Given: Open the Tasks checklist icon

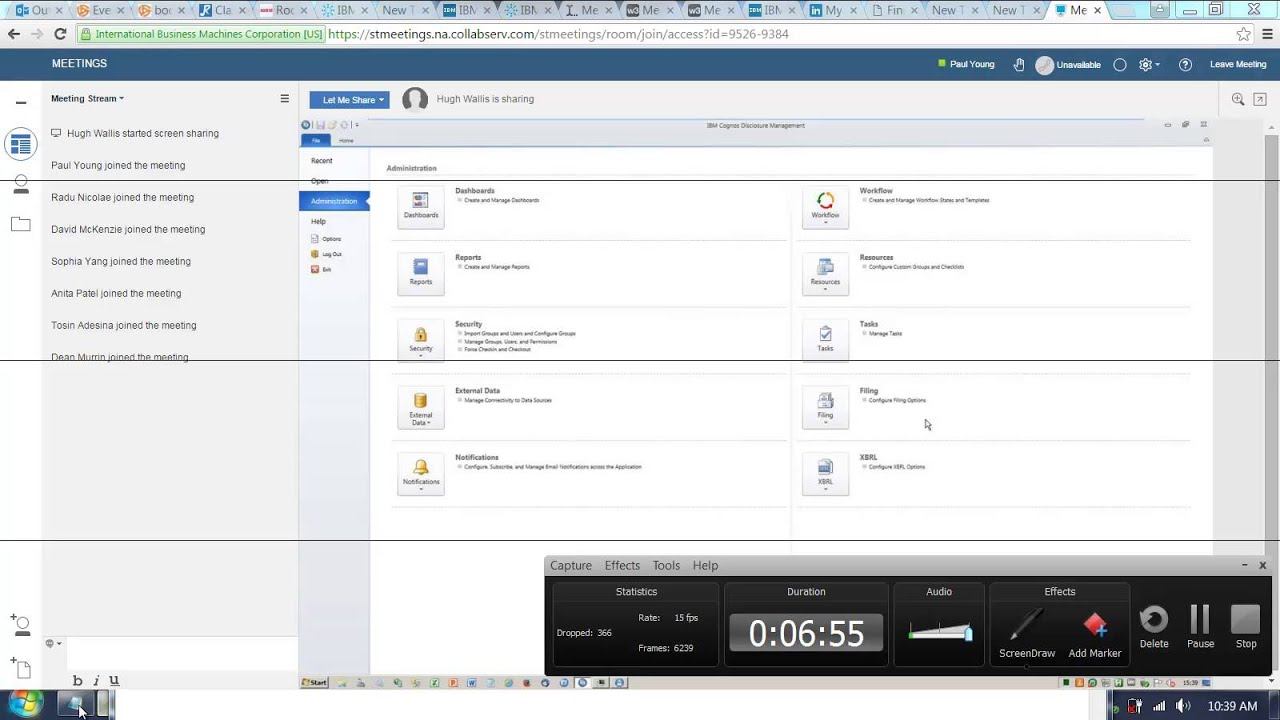Looking at the screenshot, I should [x=825, y=340].
